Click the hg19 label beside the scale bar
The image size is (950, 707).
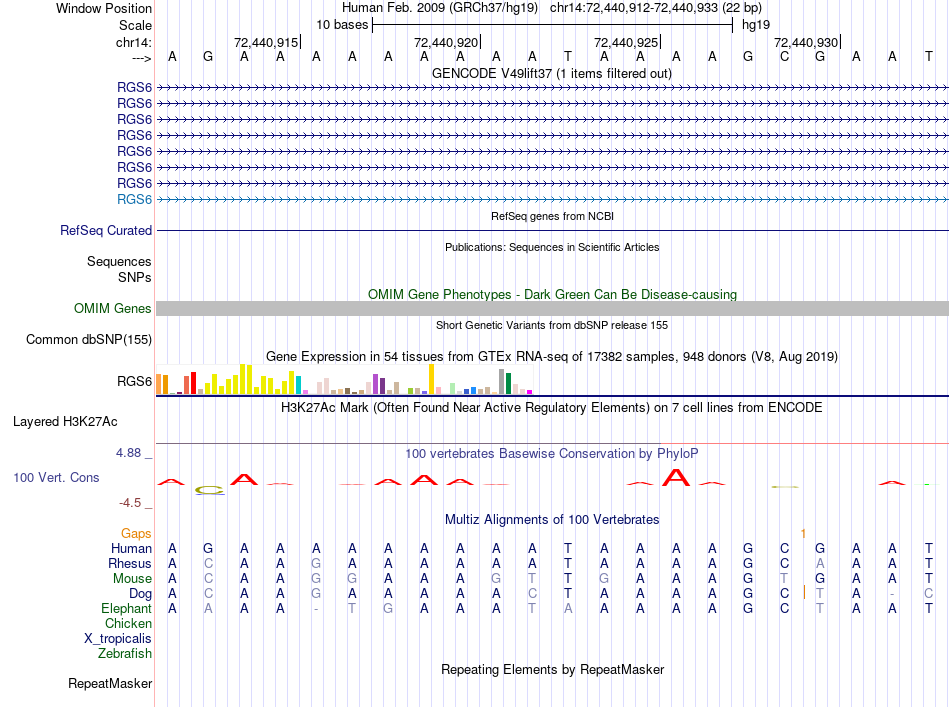click(x=756, y=25)
